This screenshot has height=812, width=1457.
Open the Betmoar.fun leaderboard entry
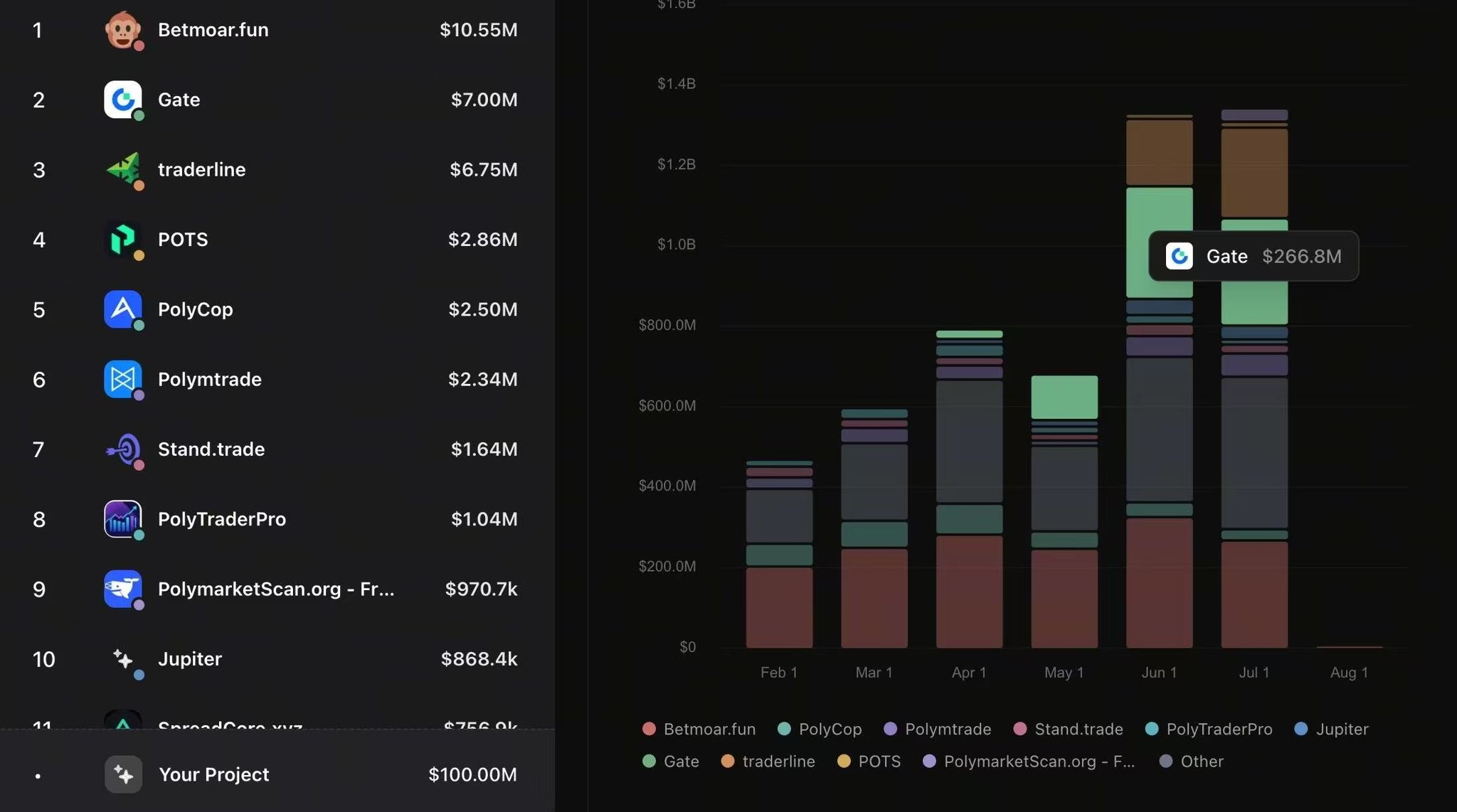277,30
